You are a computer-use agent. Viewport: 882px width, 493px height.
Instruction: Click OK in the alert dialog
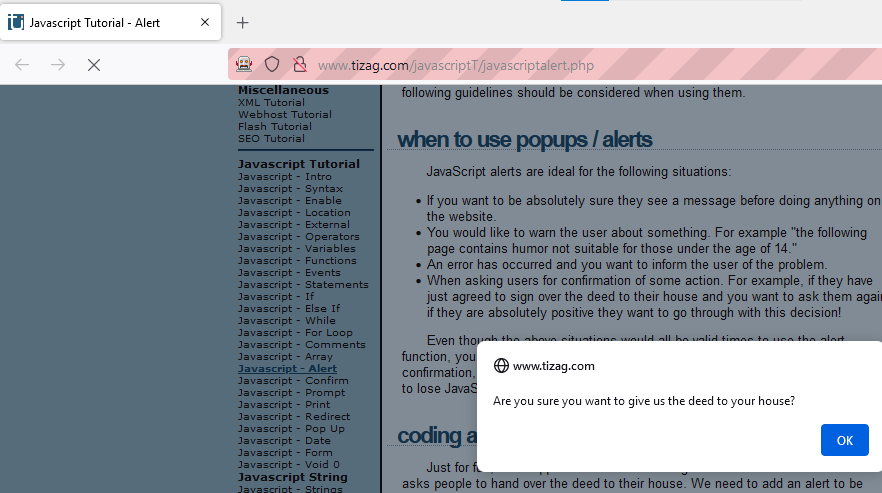click(x=844, y=440)
